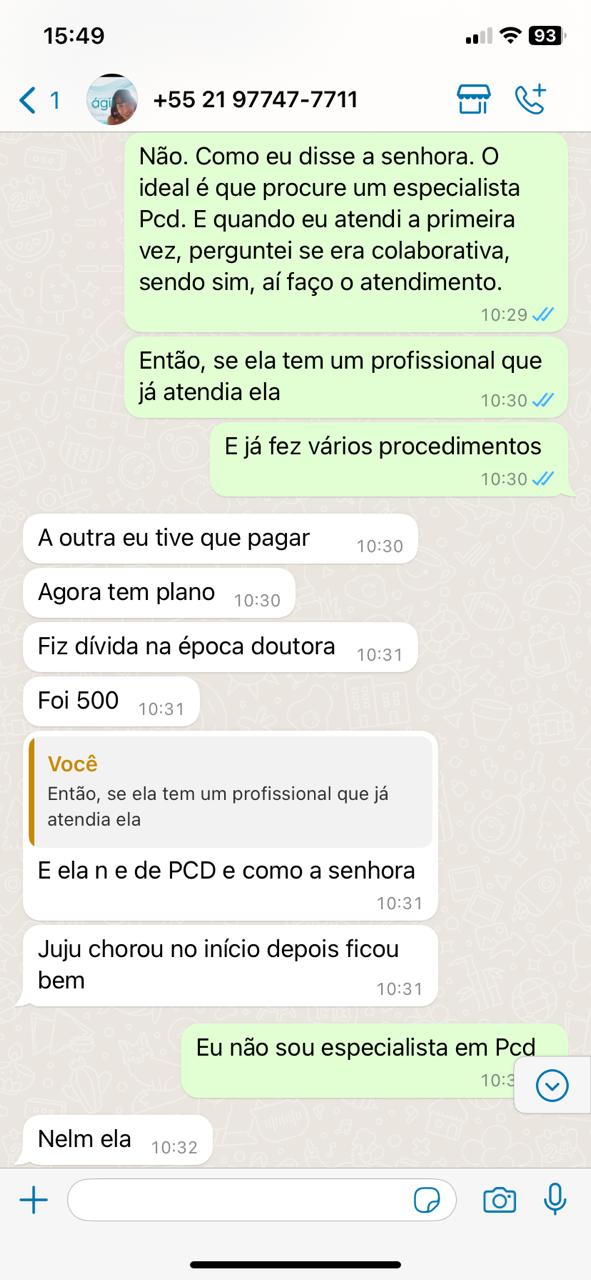
Task: Open the camera icon beside message field
Action: tap(499, 1200)
